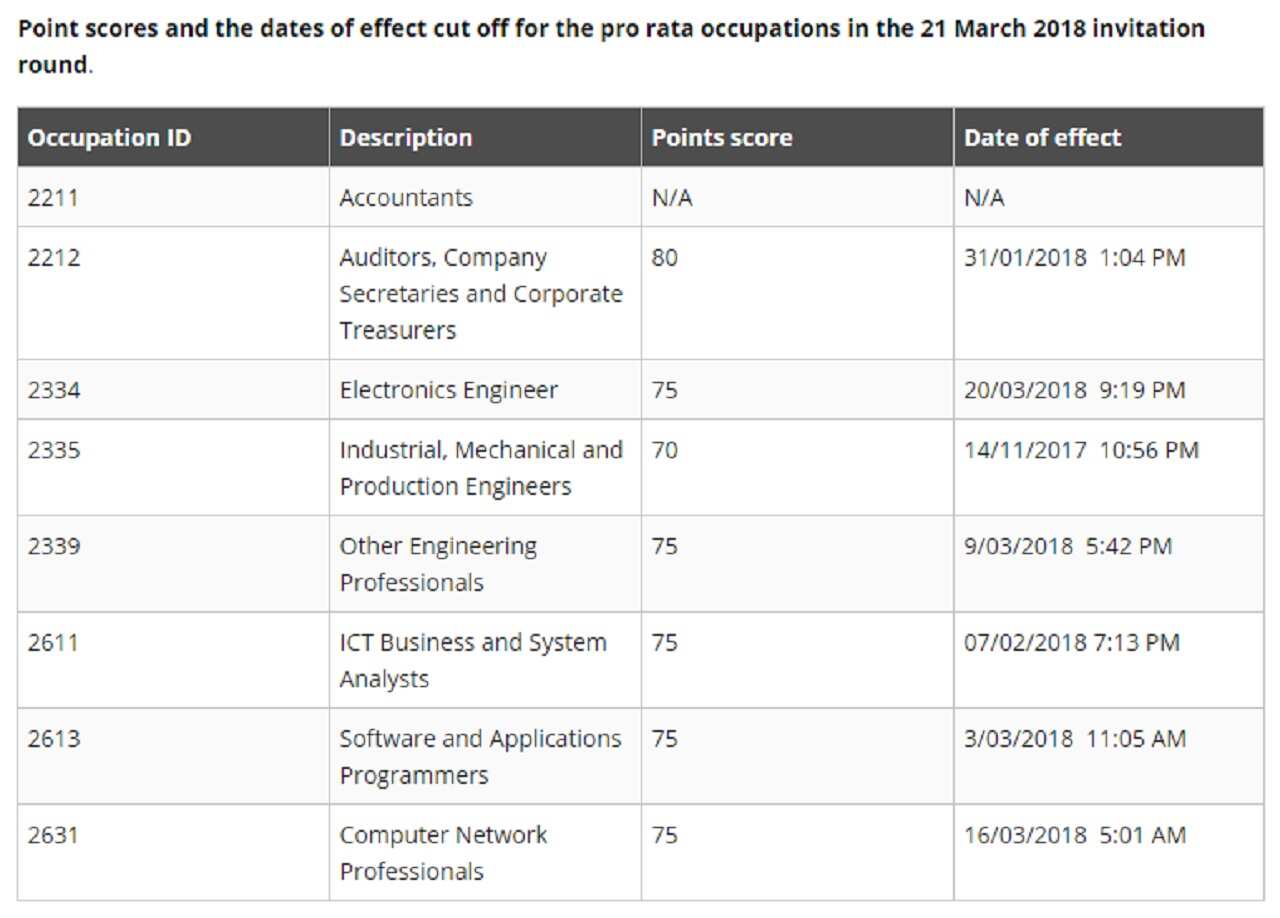Click the Accountants description cell
The height and width of the screenshot is (918, 1280).
pyautogui.click(x=406, y=198)
